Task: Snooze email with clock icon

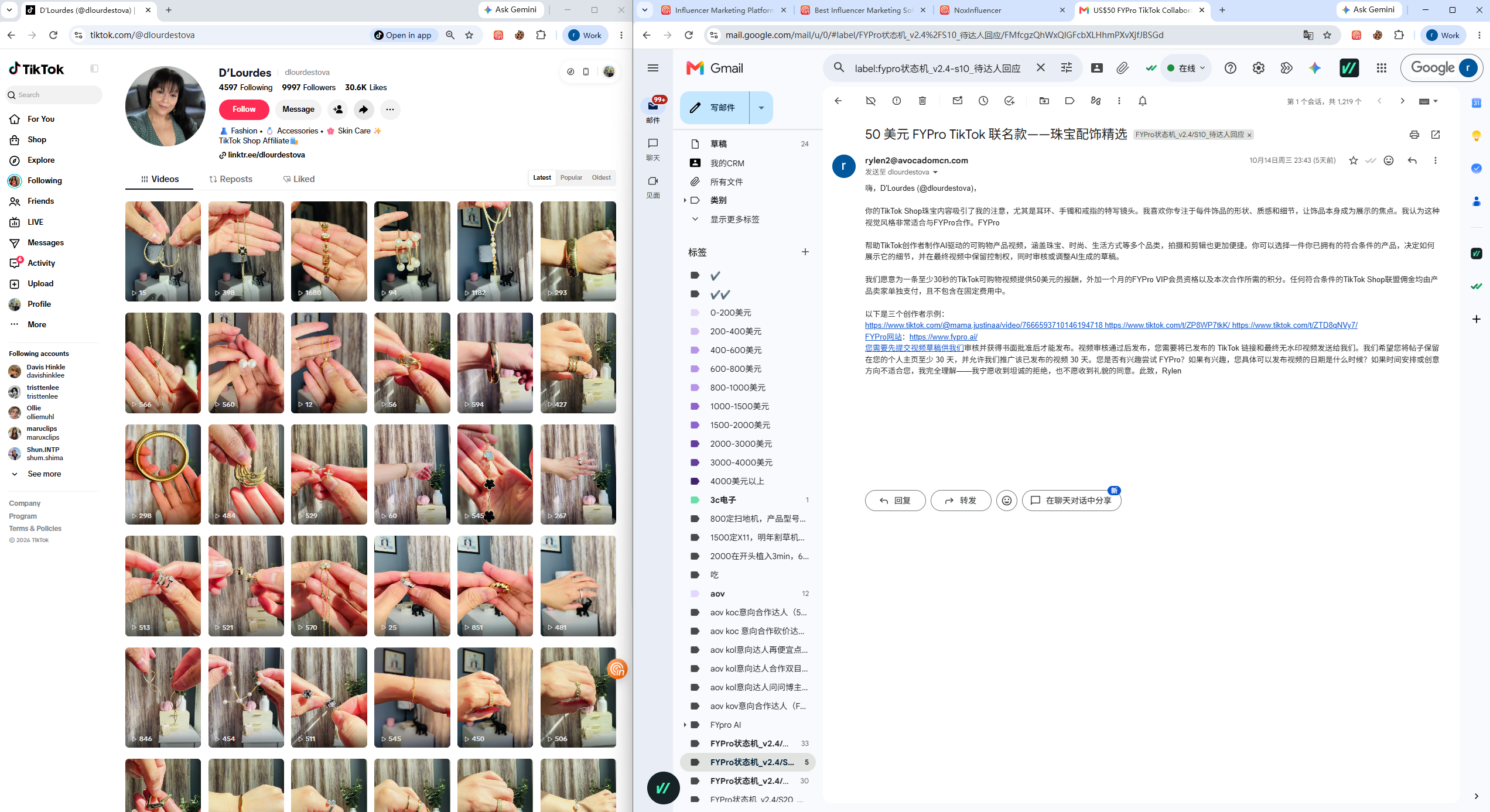Action: [983, 101]
